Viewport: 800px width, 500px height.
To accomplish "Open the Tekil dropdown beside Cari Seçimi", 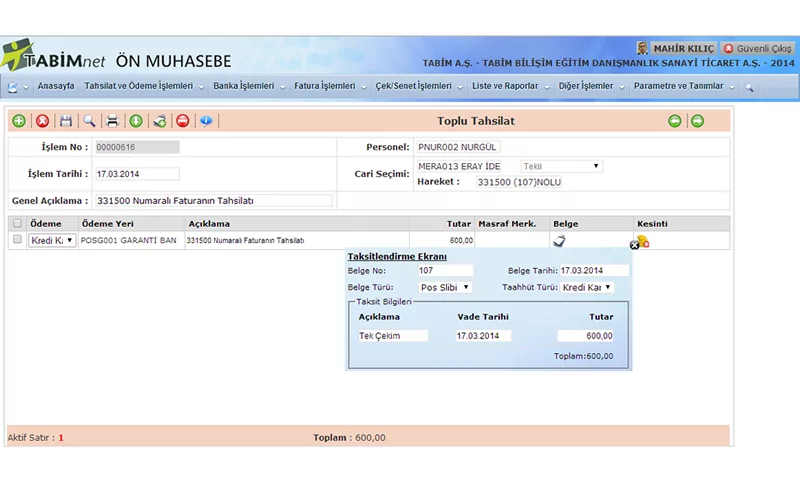I will [561, 166].
